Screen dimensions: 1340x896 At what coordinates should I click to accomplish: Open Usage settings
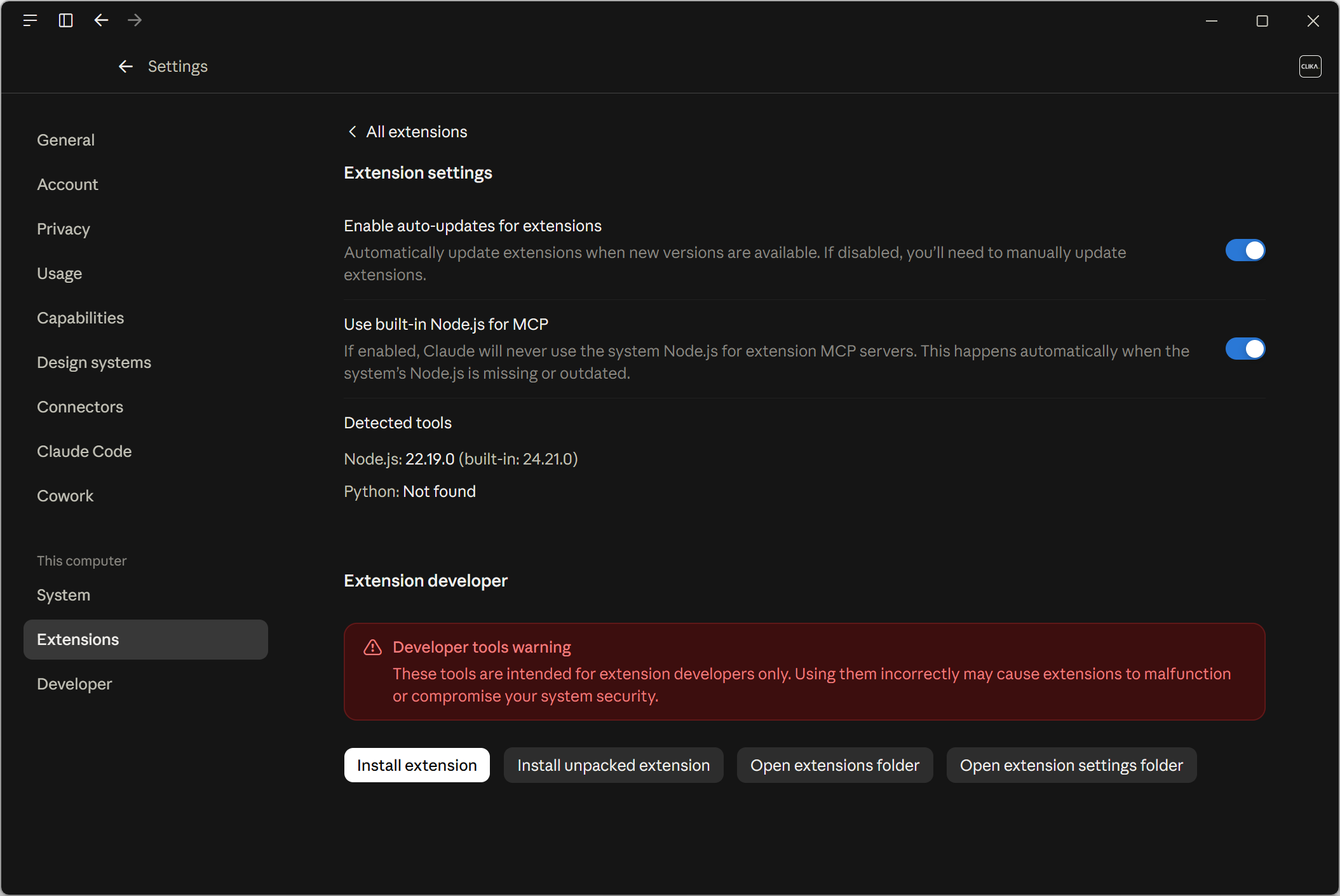[x=146, y=273]
